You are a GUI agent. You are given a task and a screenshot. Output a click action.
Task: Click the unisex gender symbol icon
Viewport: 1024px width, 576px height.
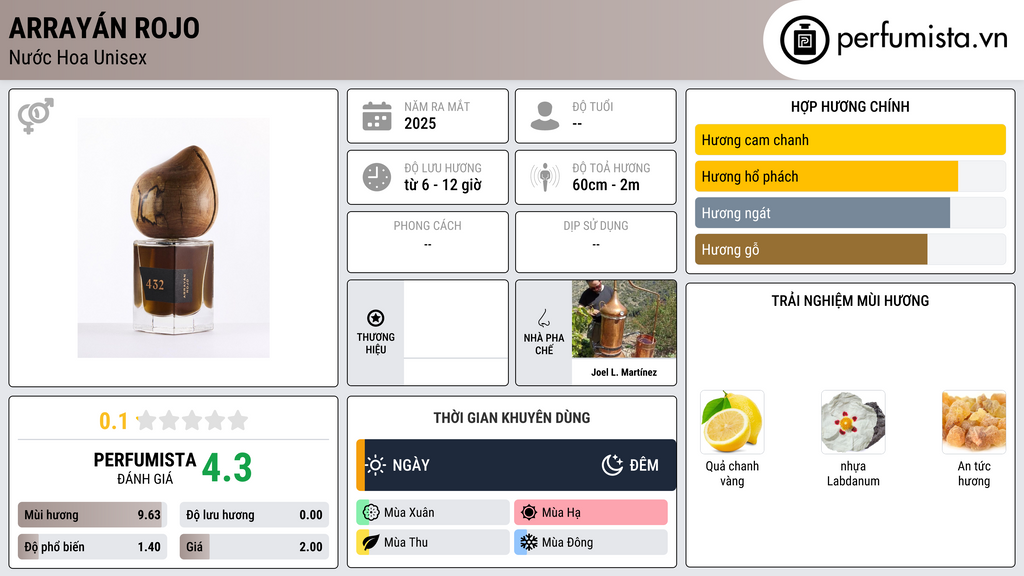pyautogui.click(x=35, y=116)
